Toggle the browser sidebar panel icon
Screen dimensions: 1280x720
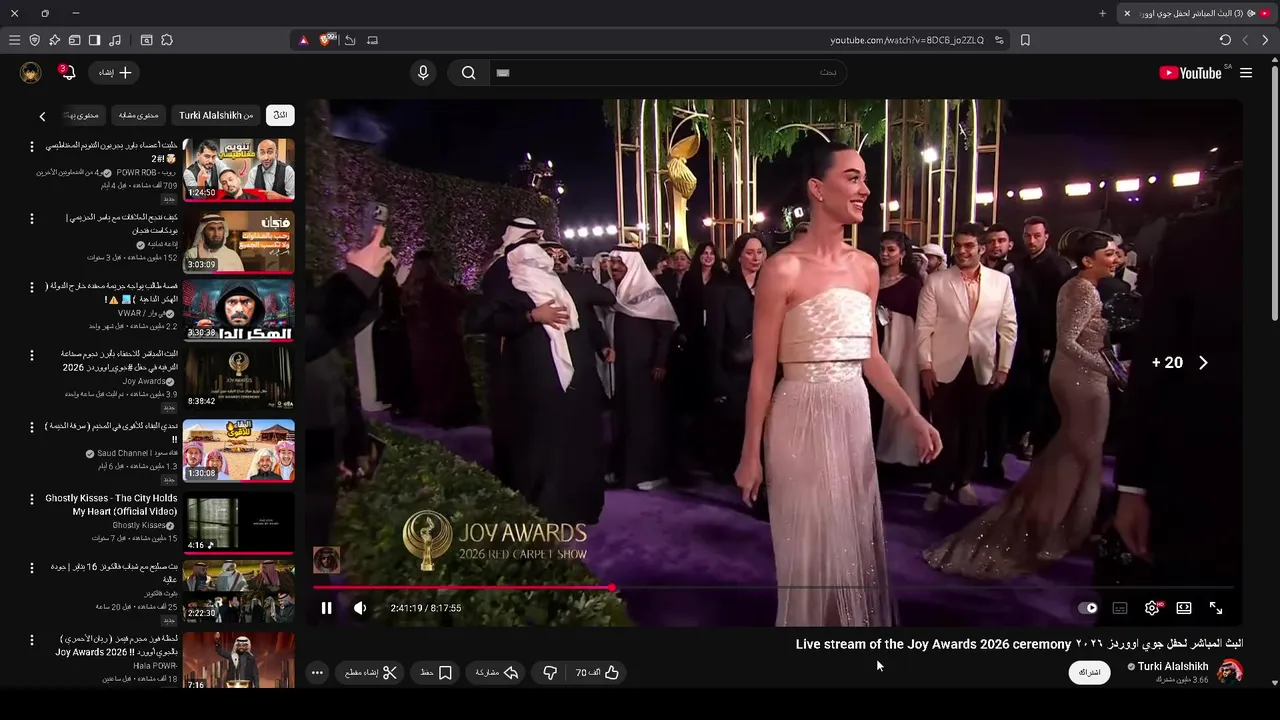(x=94, y=40)
